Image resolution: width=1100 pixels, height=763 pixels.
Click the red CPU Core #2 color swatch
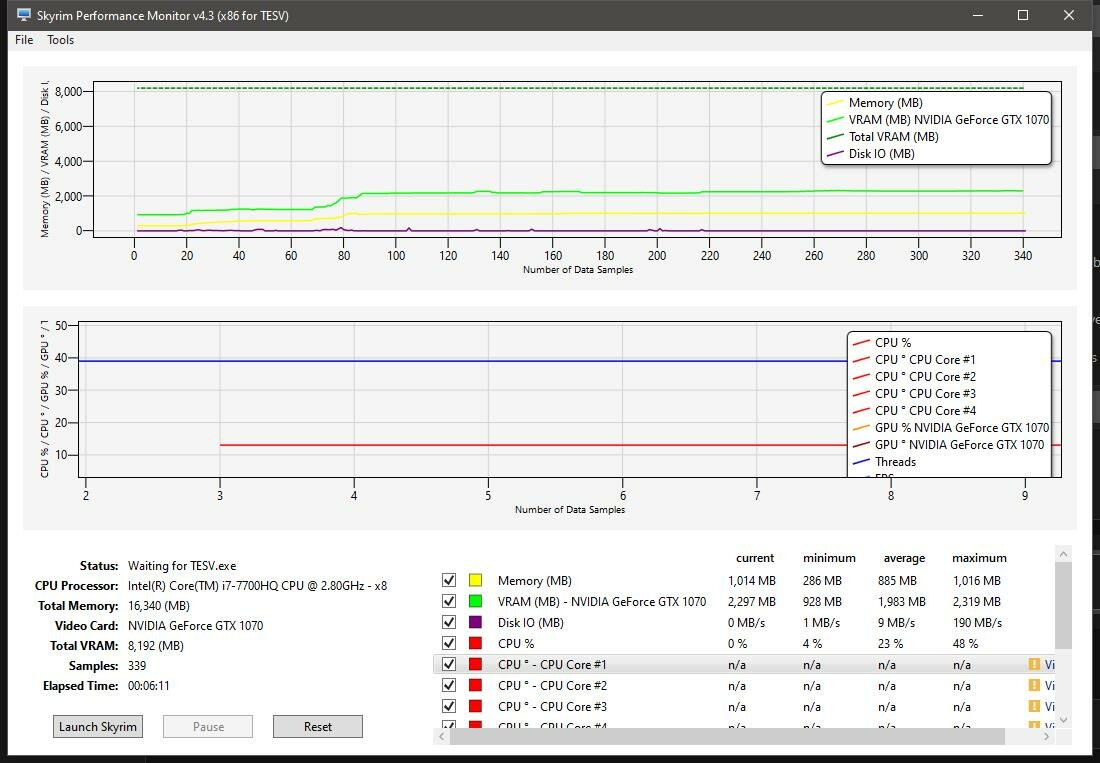point(475,685)
